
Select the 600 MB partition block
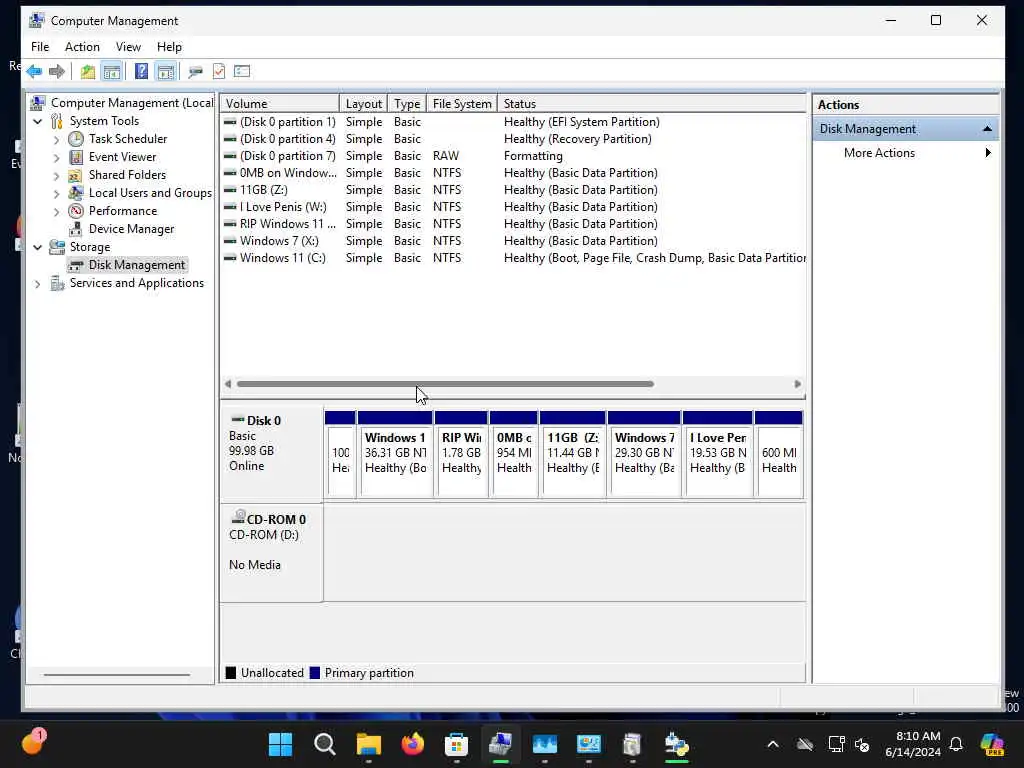778,455
